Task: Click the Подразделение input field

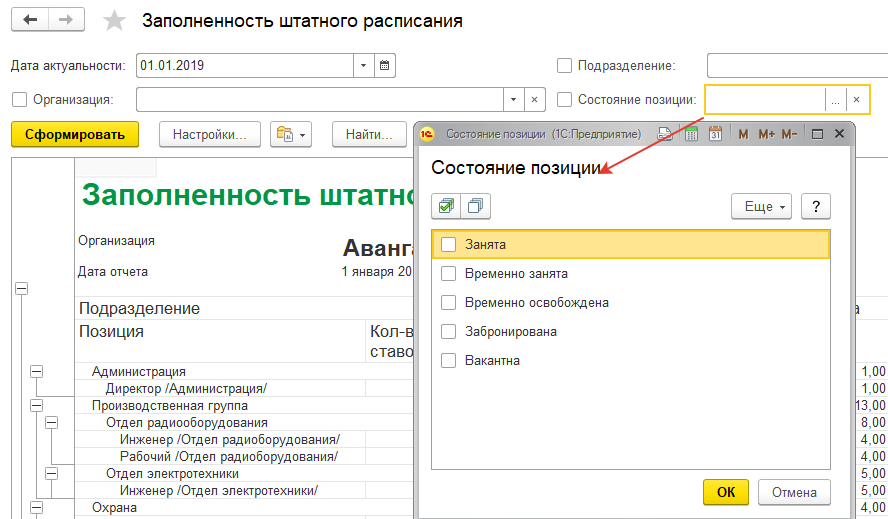Action: [x=797, y=66]
